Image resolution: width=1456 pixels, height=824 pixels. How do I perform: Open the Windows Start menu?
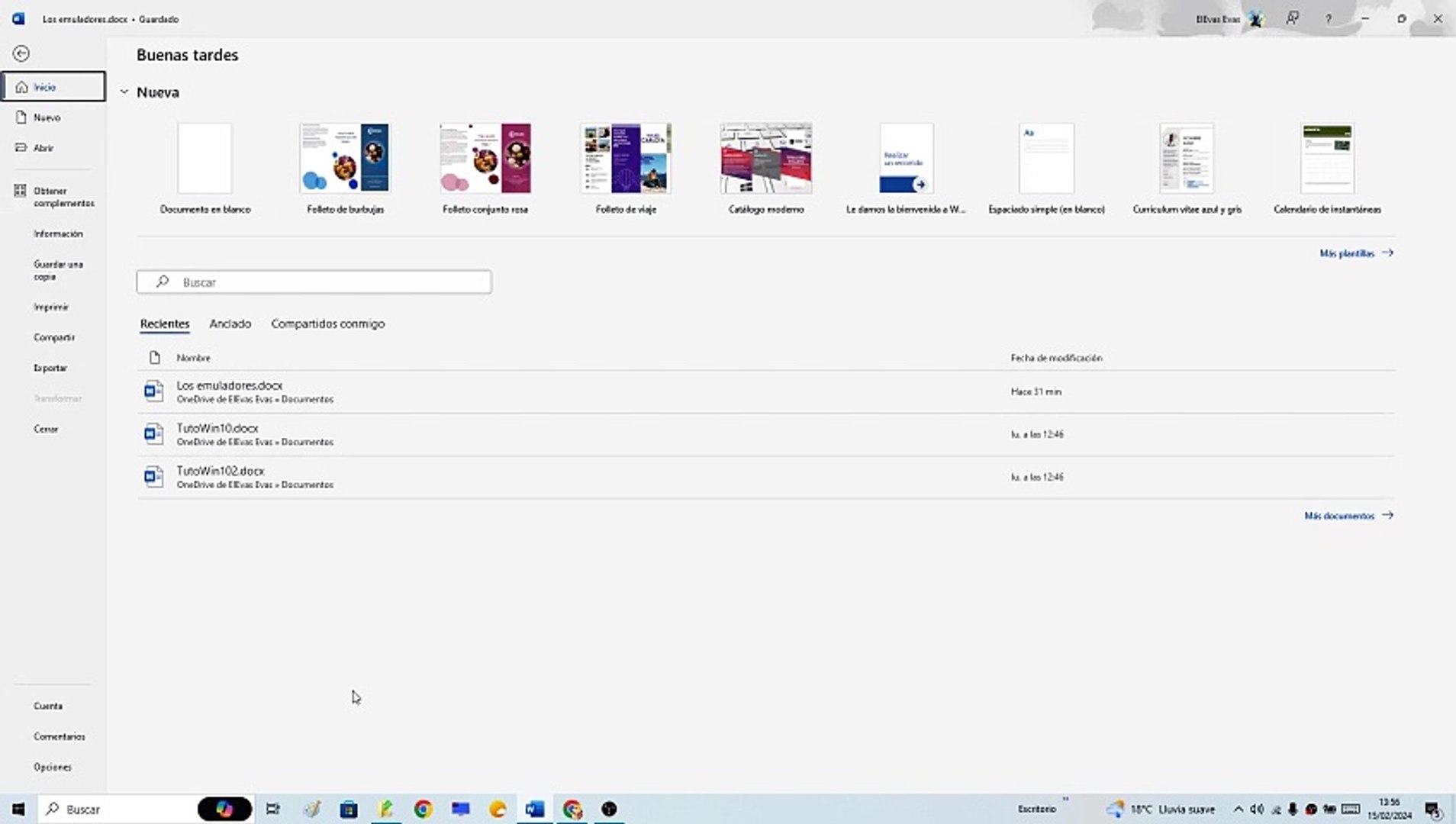click(x=18, y=809)
